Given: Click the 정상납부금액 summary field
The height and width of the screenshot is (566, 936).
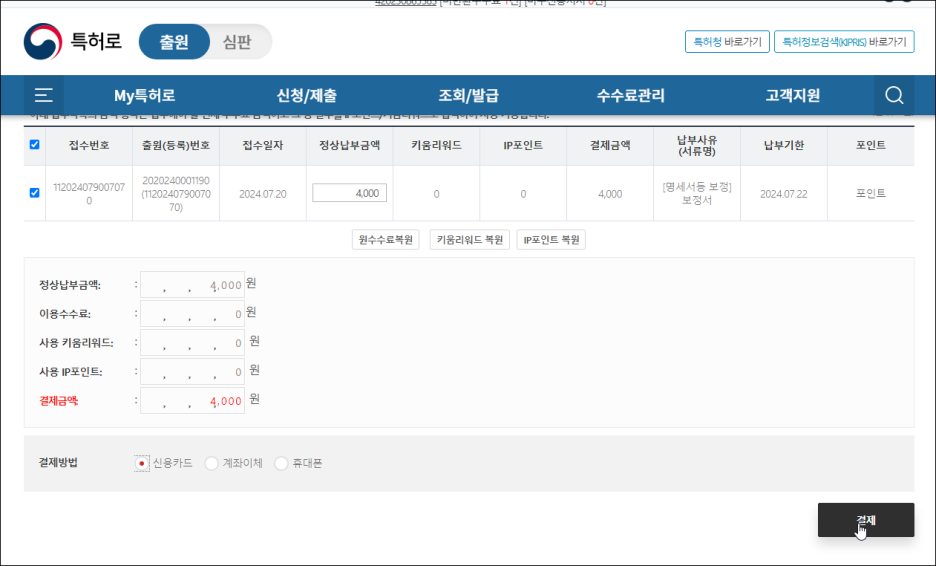Looking at the screenshot, I should 192,285.
